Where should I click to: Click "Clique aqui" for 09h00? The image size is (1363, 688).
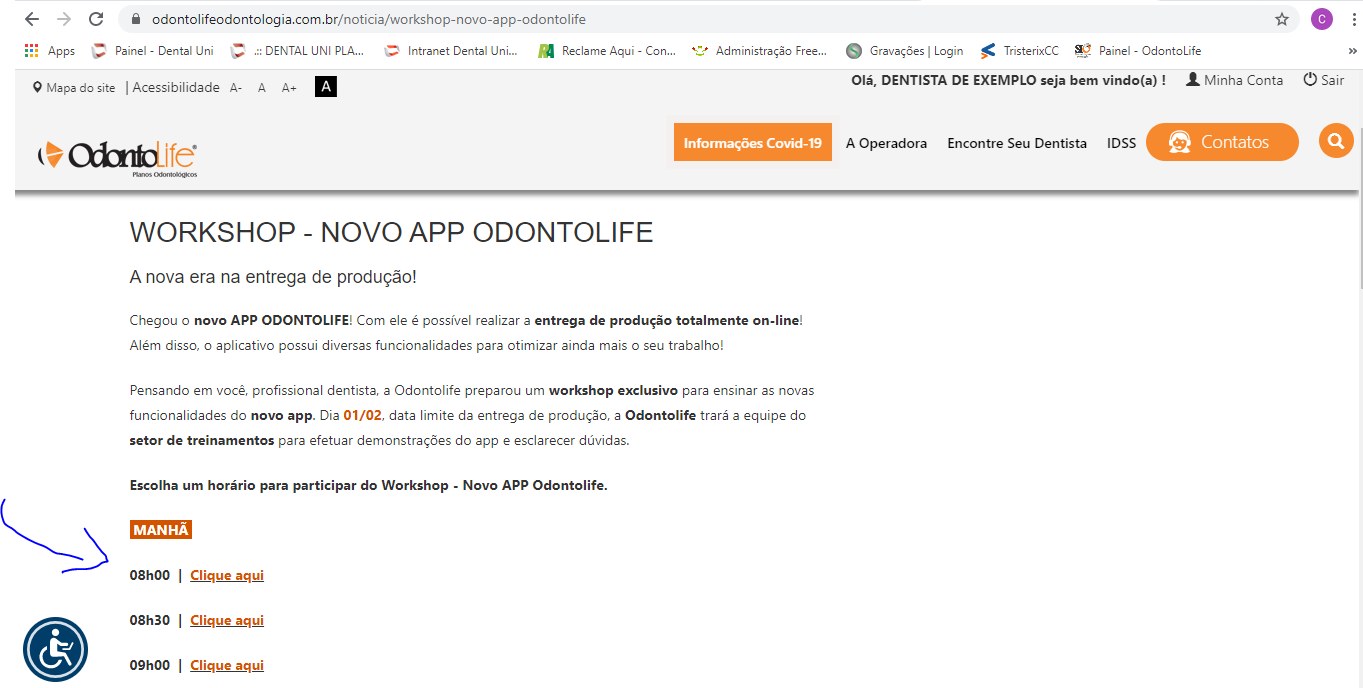click(227, 665)
